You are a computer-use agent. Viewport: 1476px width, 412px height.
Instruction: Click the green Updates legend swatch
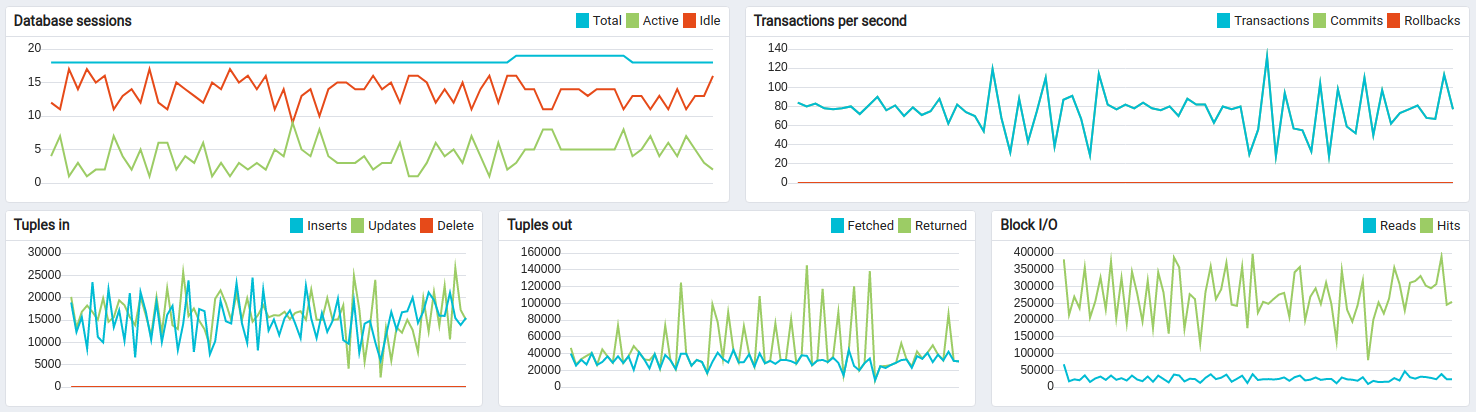[359, 226]
